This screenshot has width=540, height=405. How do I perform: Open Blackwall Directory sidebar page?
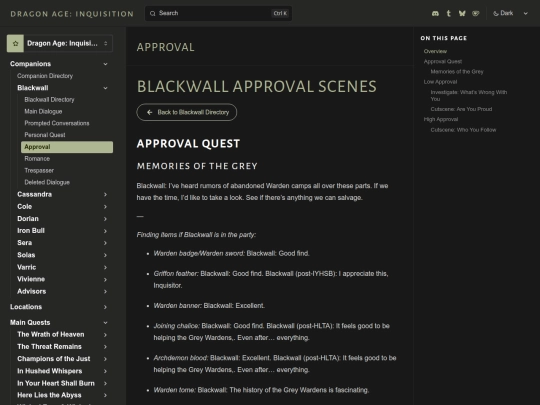49,100
